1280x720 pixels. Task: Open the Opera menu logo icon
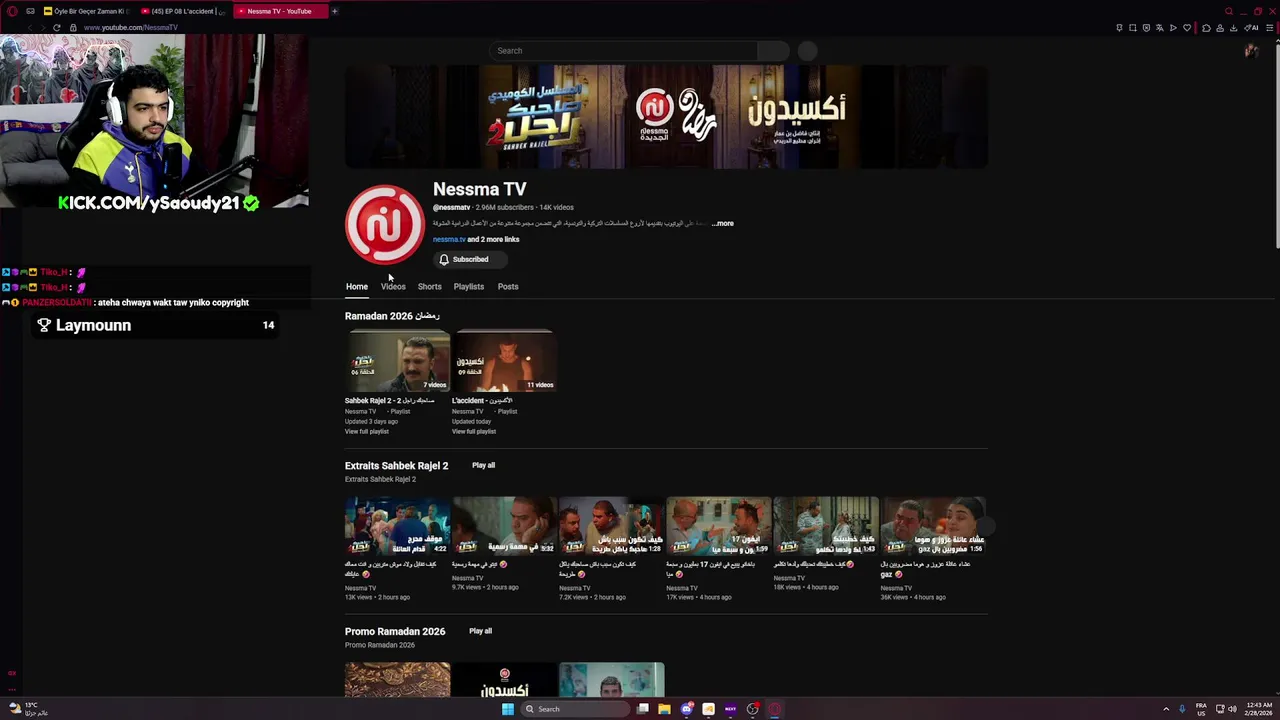coord(13,11)
